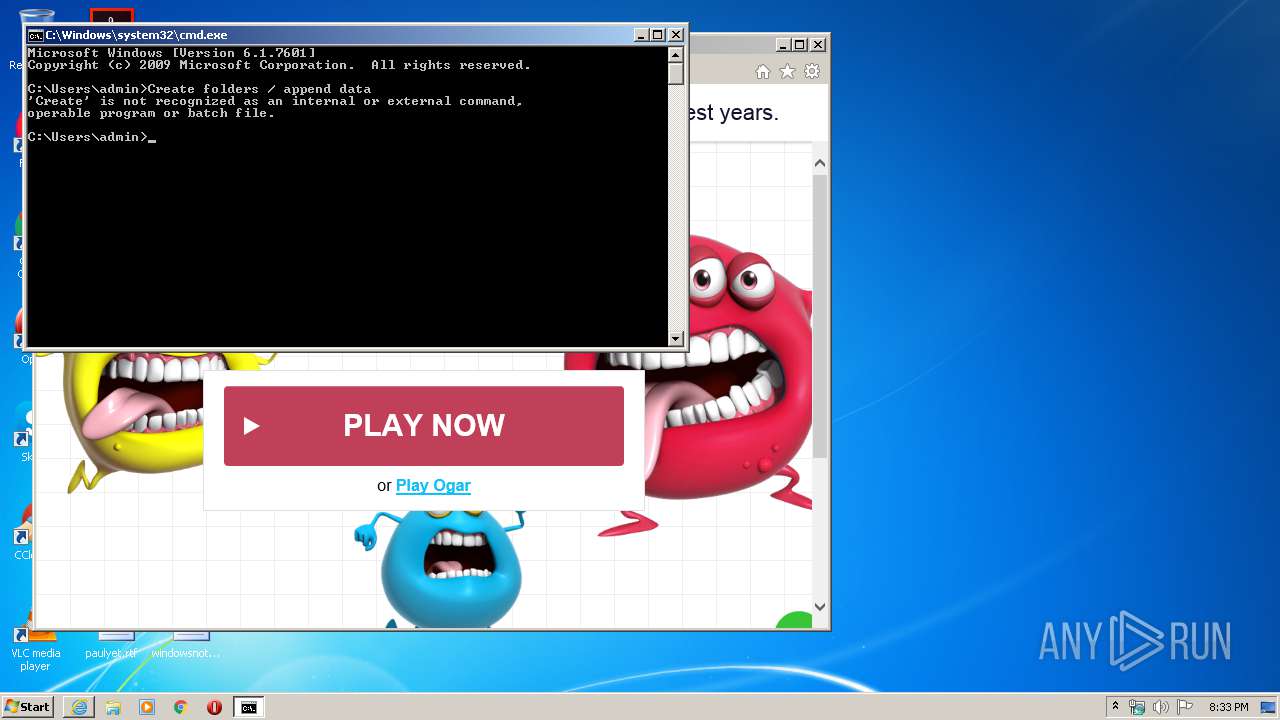Open the volume speaker tray icon

[1161, 707]
